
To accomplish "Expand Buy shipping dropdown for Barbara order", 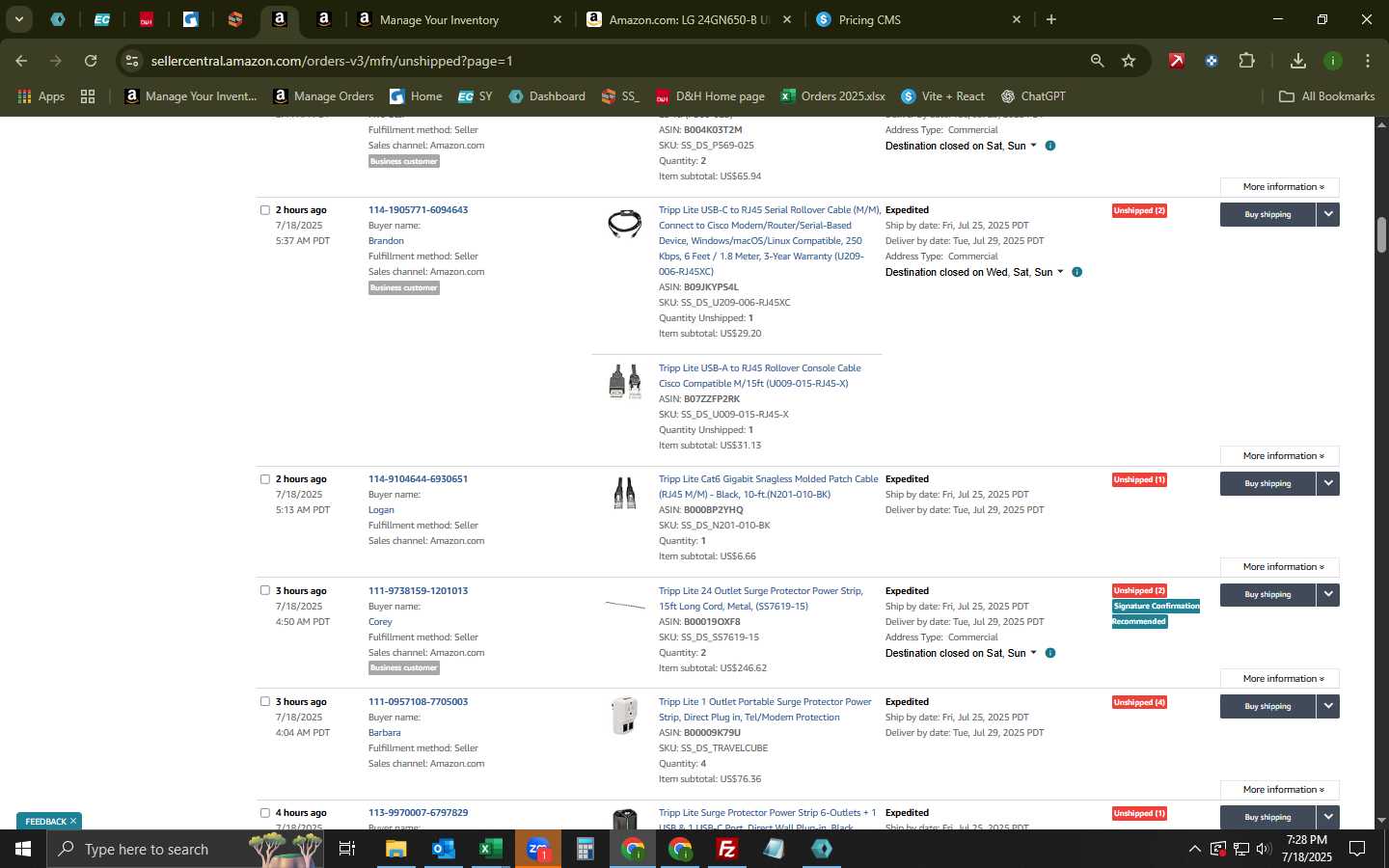I will 1328,706.
